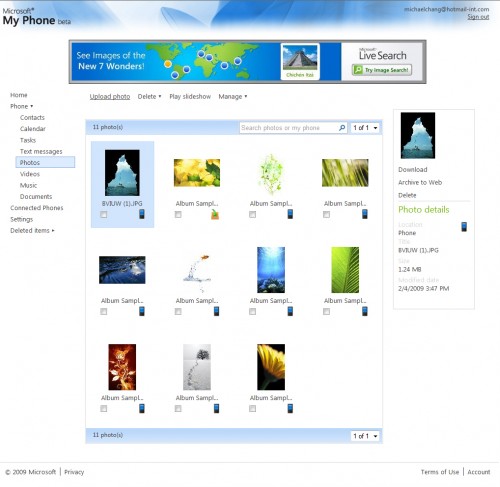
Task: Open top page selector 1 of 1
Action: tap(365, 128)
